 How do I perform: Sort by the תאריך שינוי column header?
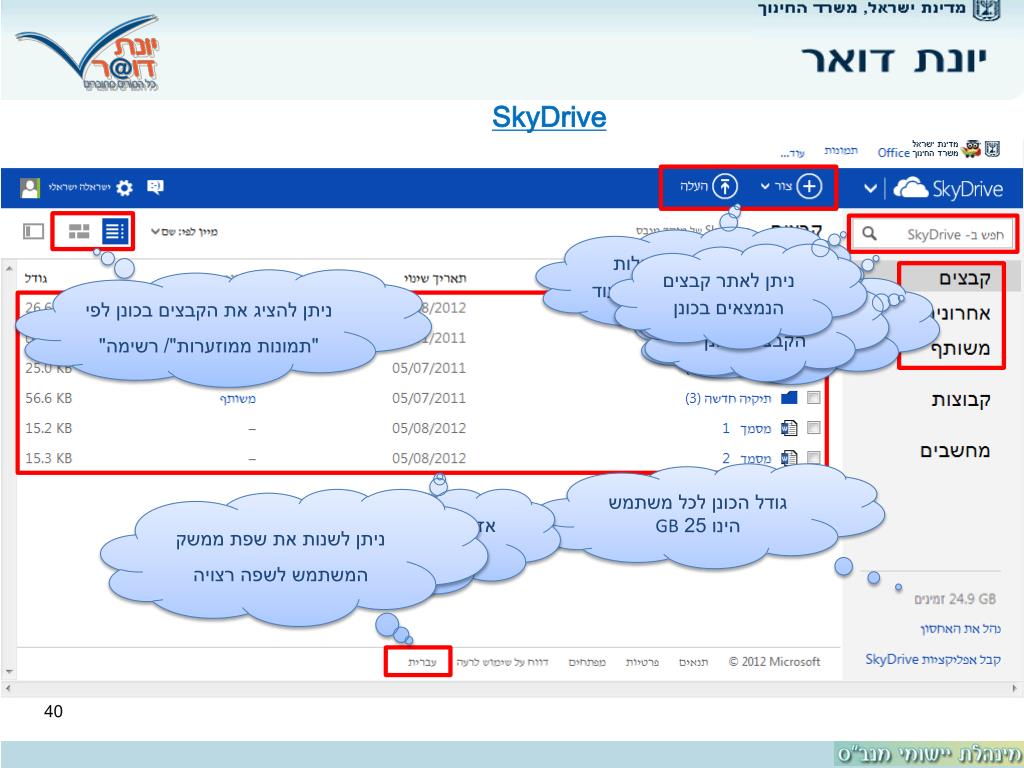point(435,279)
